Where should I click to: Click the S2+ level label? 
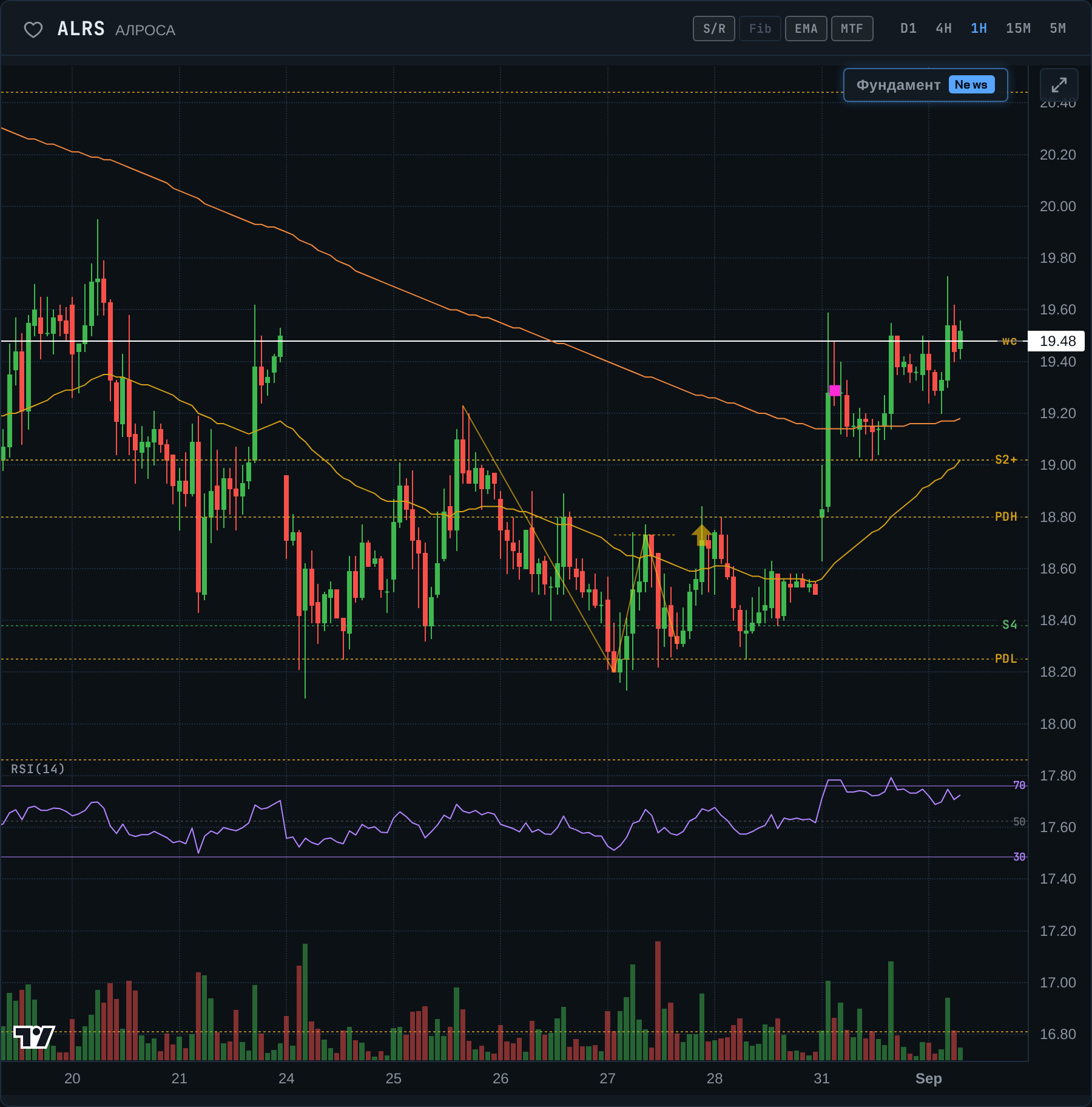pyautogui.click(x=1006, y=459)
